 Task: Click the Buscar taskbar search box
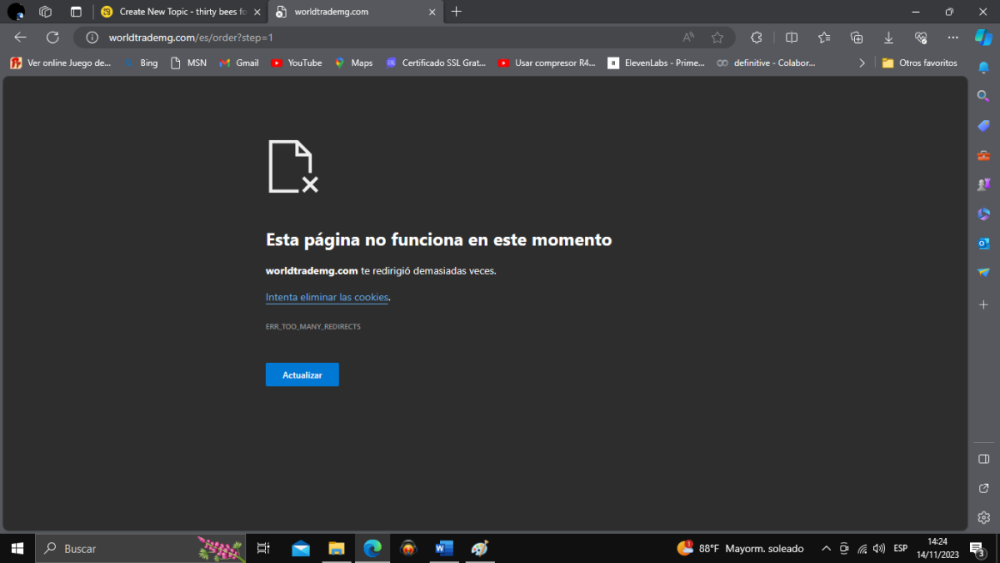tap(140, 548)
